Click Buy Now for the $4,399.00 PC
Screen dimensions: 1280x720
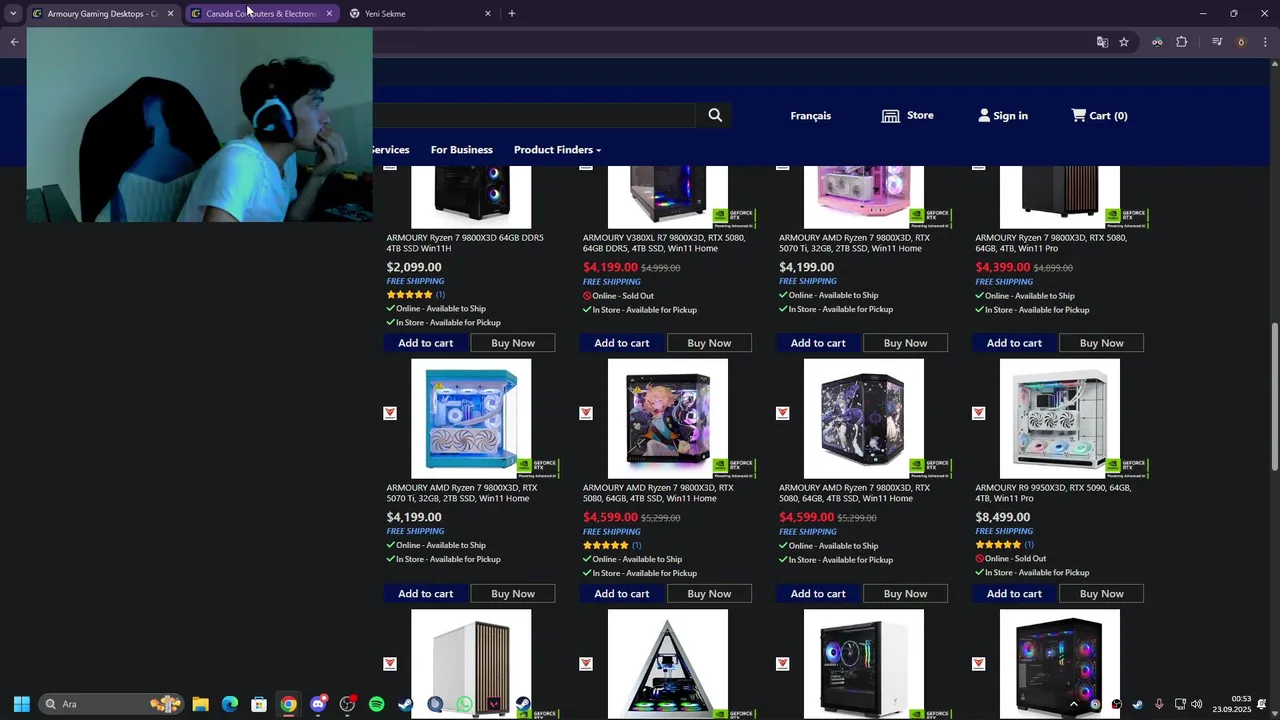pos(1102,343)
